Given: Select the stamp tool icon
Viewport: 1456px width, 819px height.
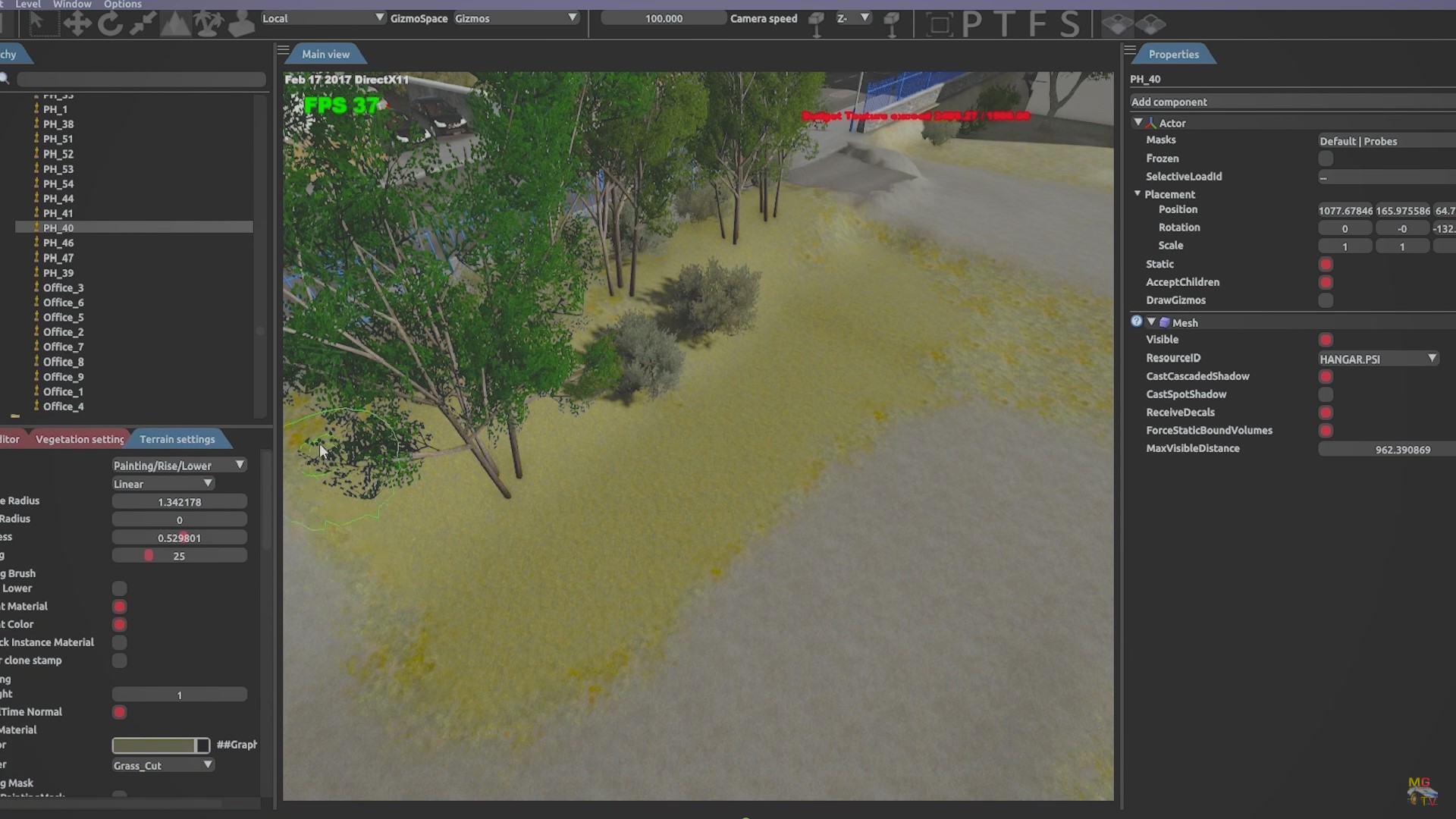Looking at the screenshot, I should 241,24.
